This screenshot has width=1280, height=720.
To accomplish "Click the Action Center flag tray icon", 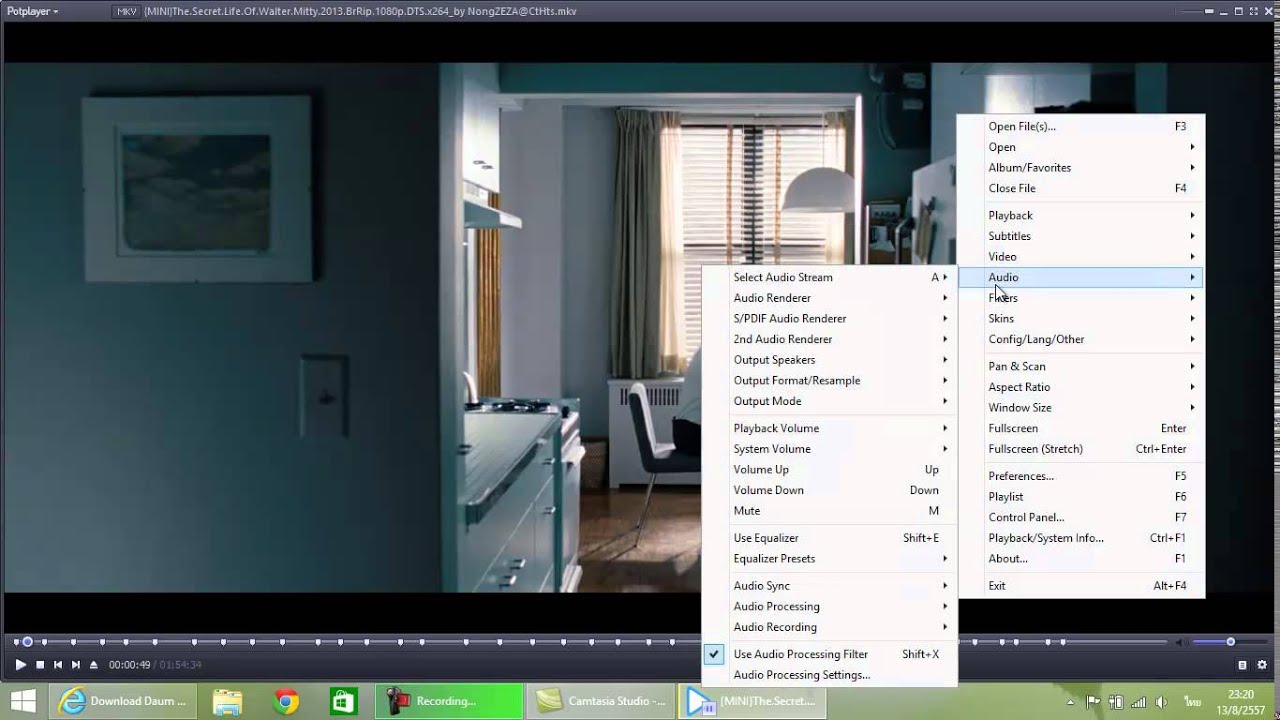I will (x=1093, y=701).
